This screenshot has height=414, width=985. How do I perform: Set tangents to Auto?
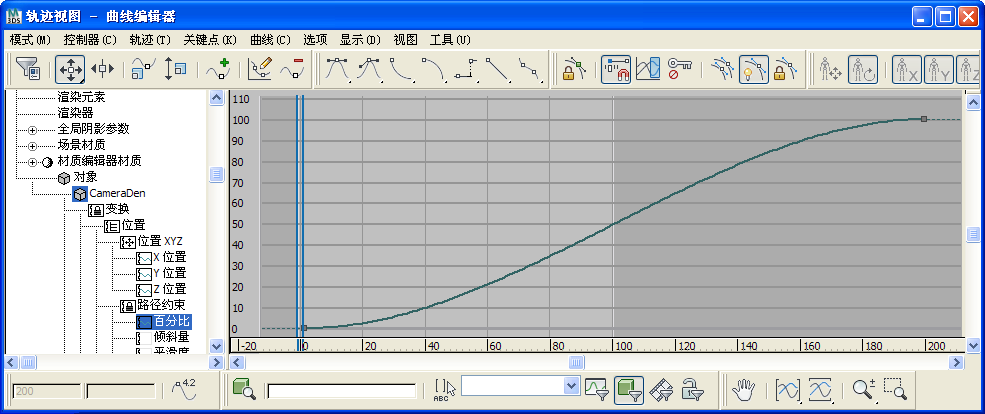click(x=338, y=69)
